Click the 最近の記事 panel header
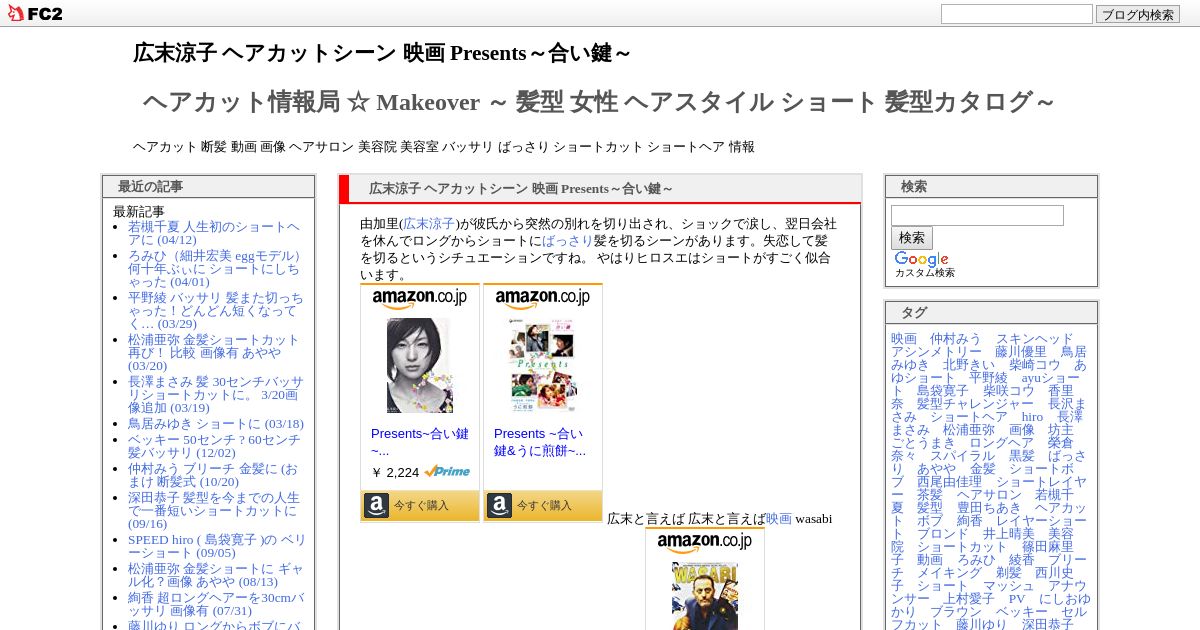Viewport: 1200px width, 630px height. (208, 187)
